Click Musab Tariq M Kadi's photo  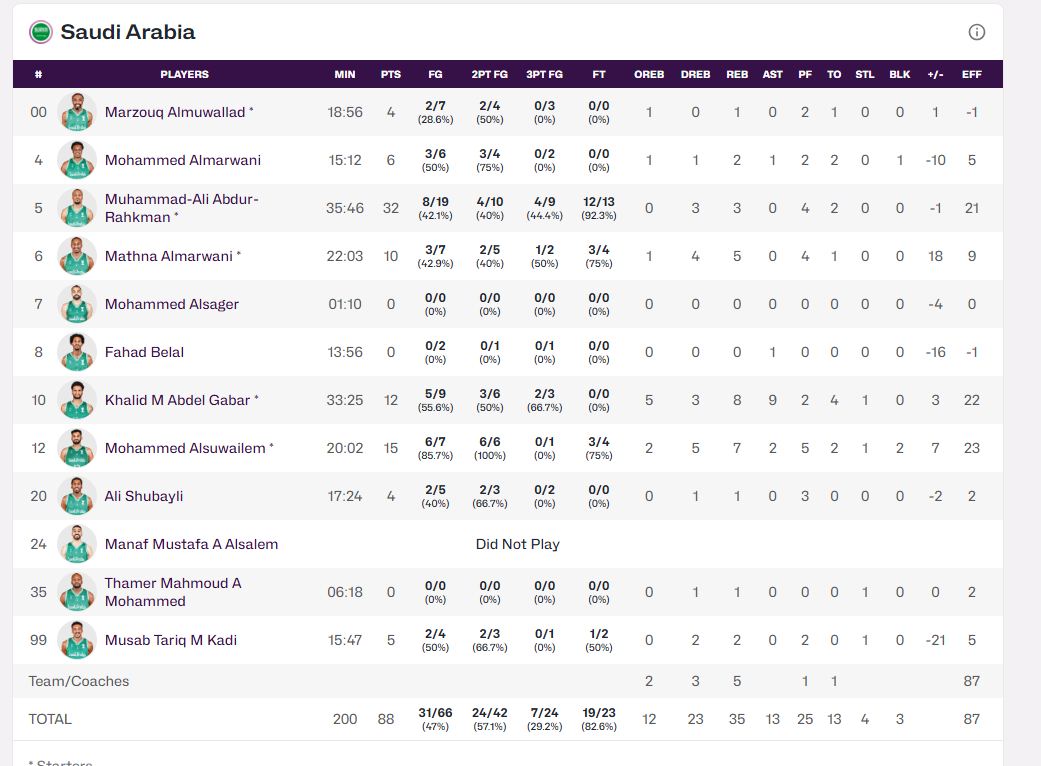[77, 640]
